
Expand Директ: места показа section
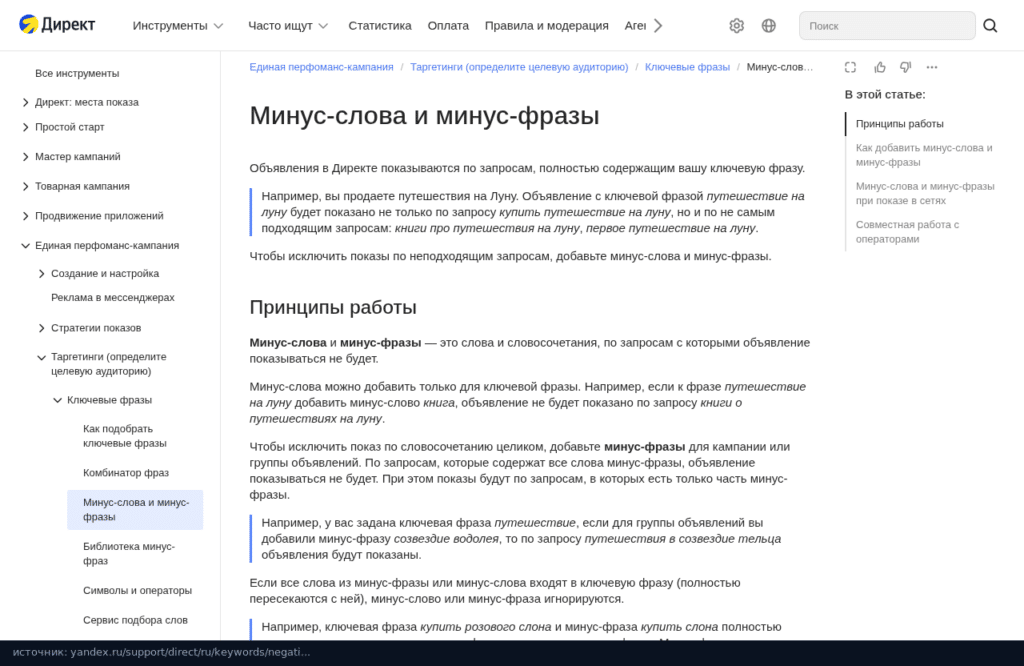pos(25,103)
